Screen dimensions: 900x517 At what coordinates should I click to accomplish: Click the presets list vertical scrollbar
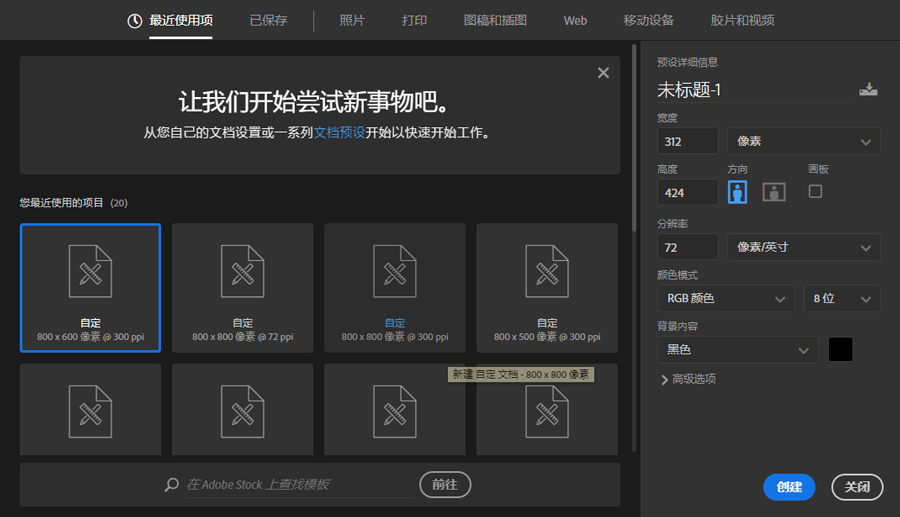[634, 138]
